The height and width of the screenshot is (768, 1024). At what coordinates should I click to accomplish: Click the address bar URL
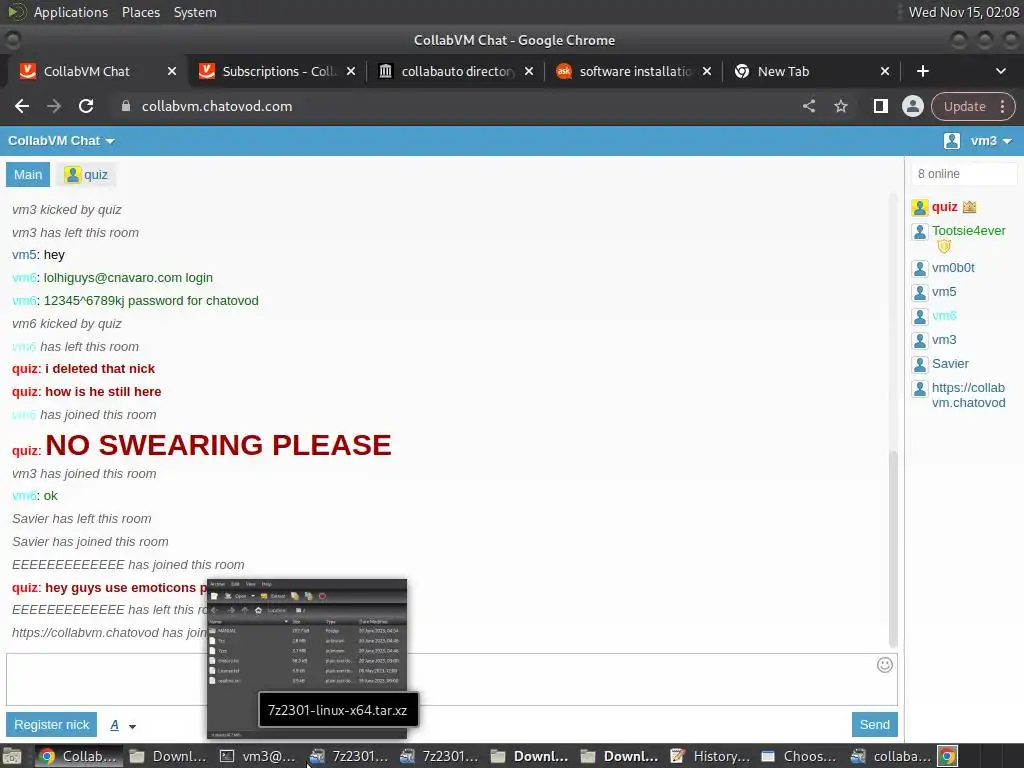(217, 106)
